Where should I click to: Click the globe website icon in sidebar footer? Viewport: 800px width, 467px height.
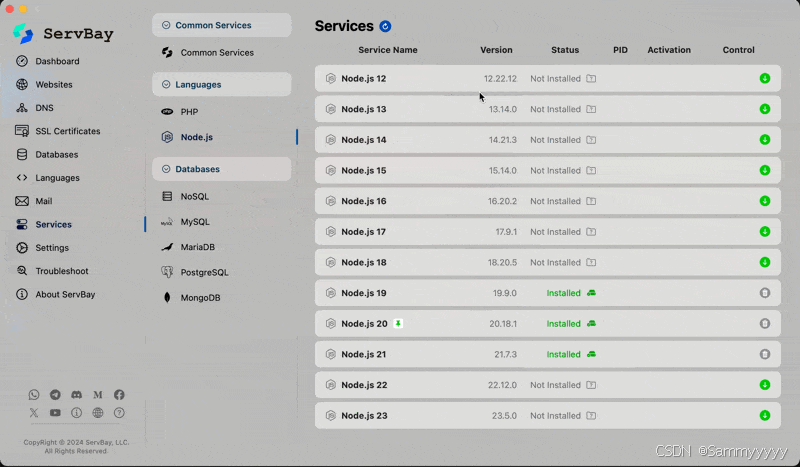(98, 412)
